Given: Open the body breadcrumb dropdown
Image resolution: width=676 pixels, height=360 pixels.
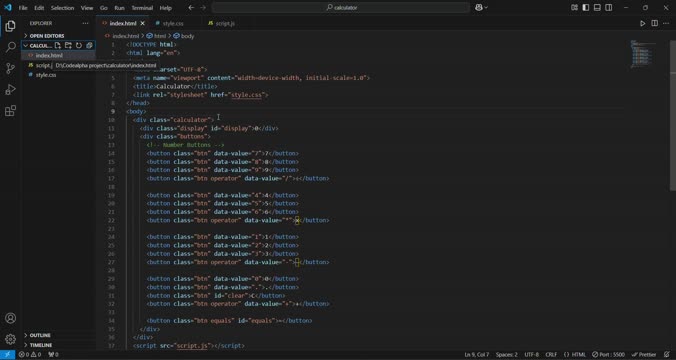Looking at the screenshot, I should (184, 36).
